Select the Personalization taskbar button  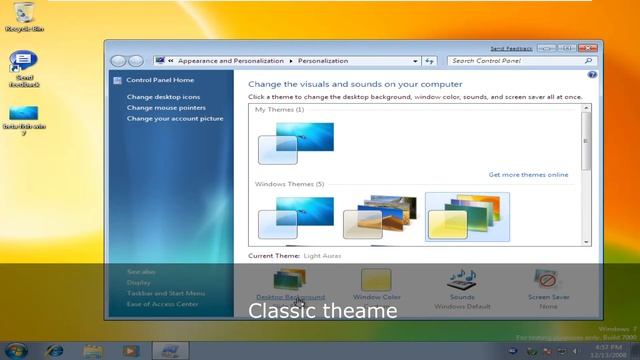[171, 351]
